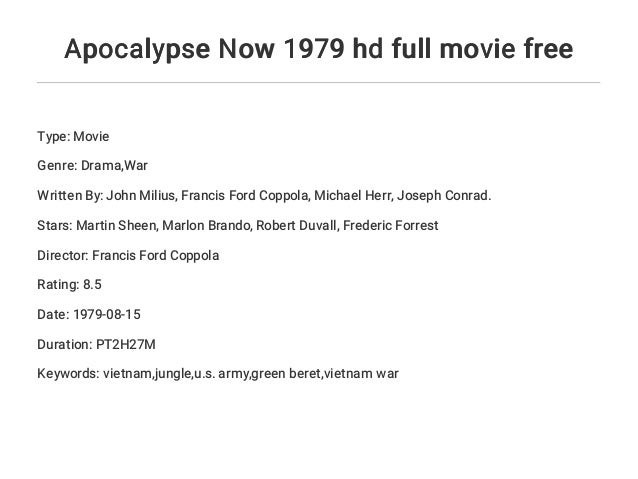Click the Genre: Drama,War text
This screenshot has width=638, height=479.
click(x=92, y=166)
